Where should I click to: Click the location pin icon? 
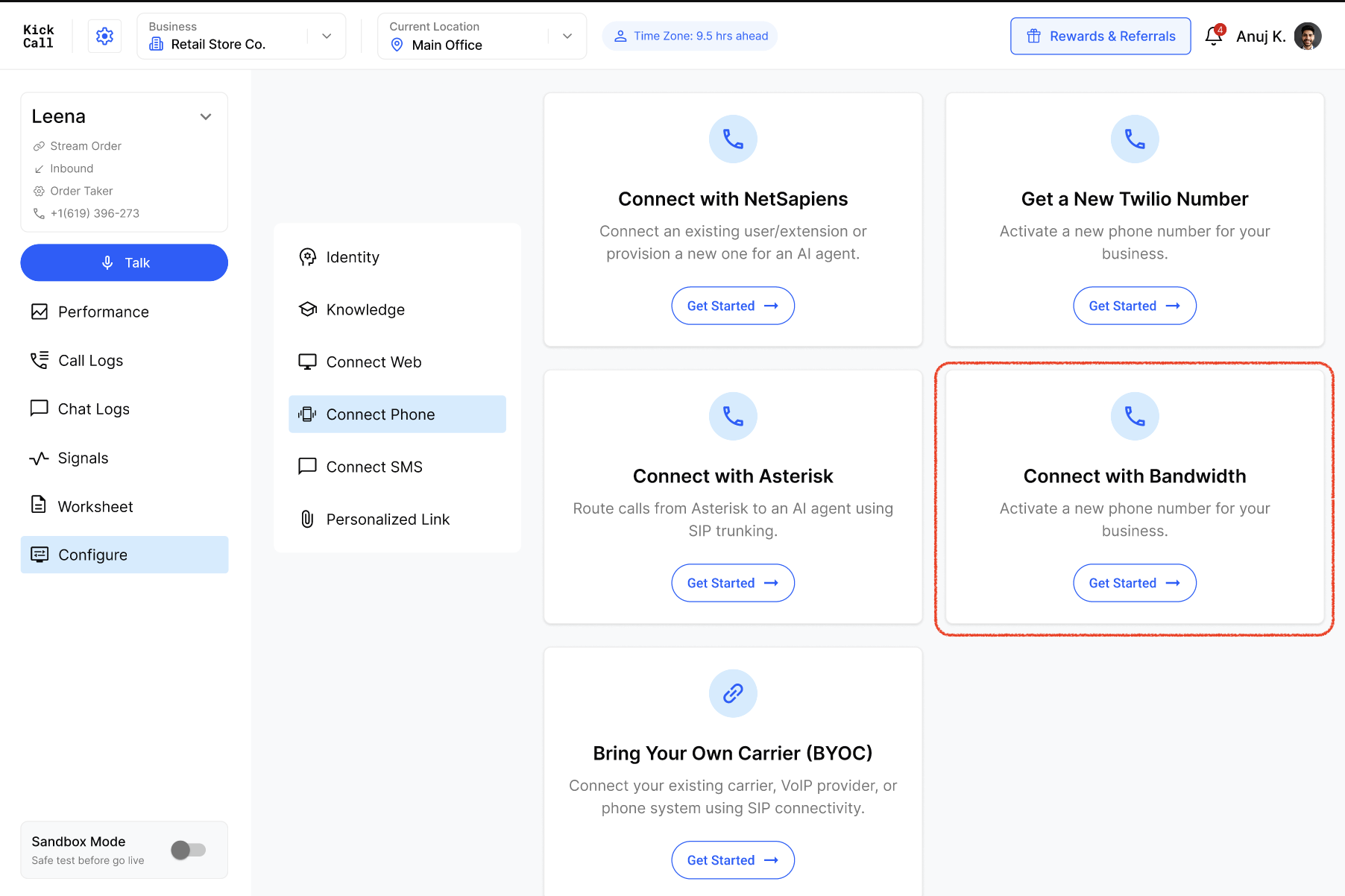tap(397, 45)
